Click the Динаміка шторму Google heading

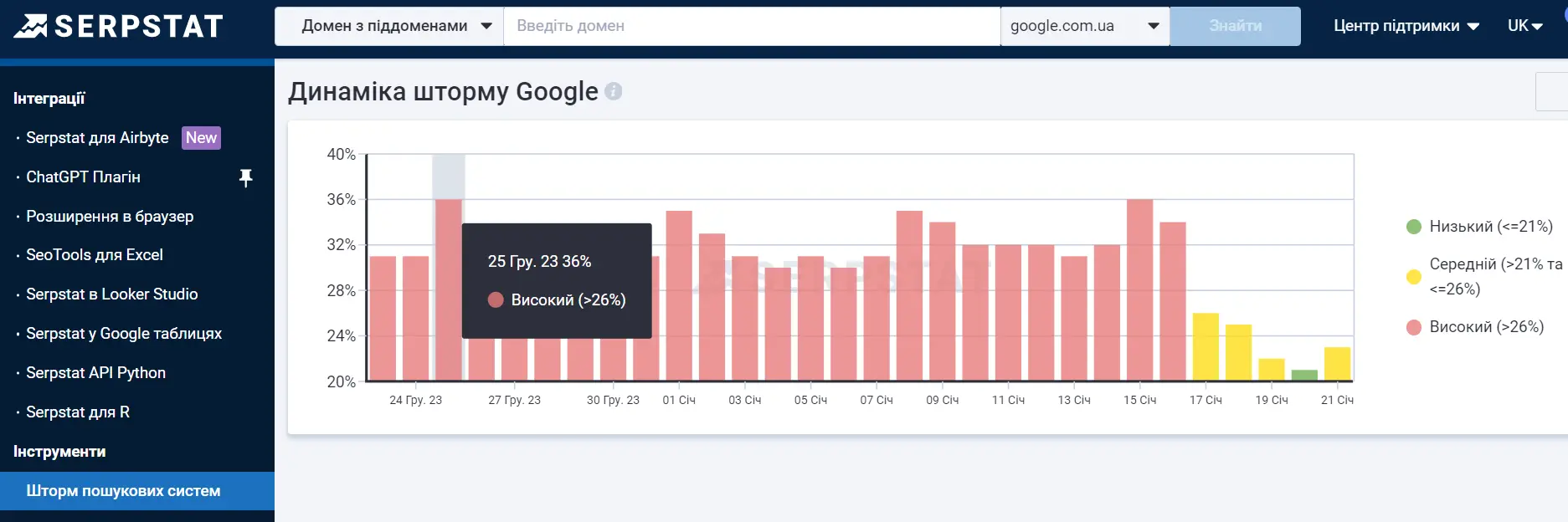[443, 91]
